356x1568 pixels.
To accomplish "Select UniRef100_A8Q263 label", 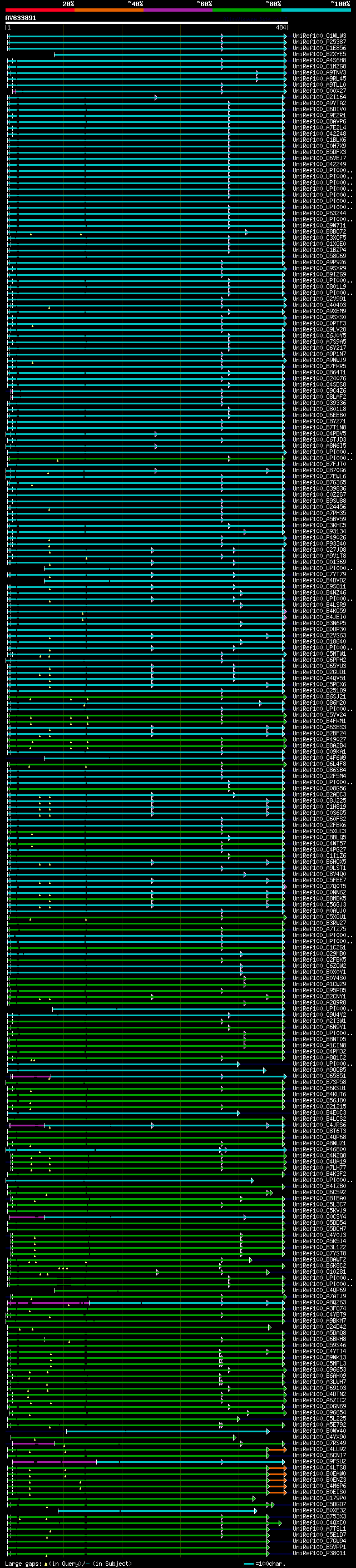I will click(319, 1303).
